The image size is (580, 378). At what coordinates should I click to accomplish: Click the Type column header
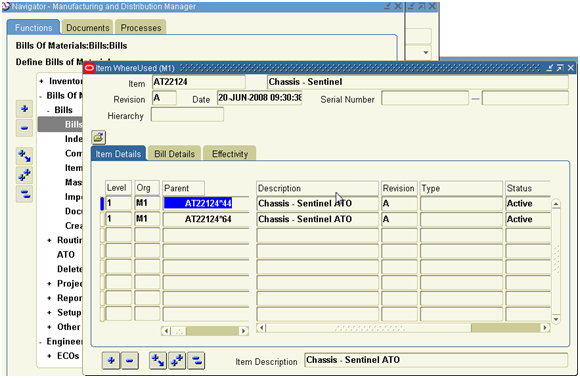pyautogui.click(x=462, y=188)
